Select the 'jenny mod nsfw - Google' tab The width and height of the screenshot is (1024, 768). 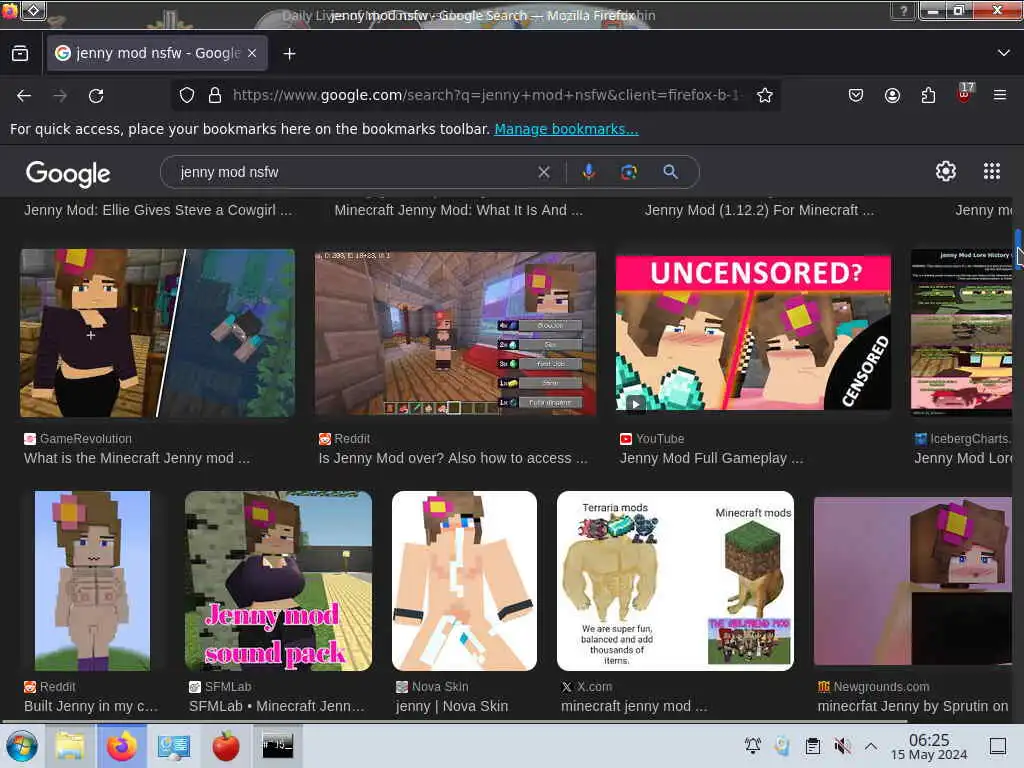(157, 54)
